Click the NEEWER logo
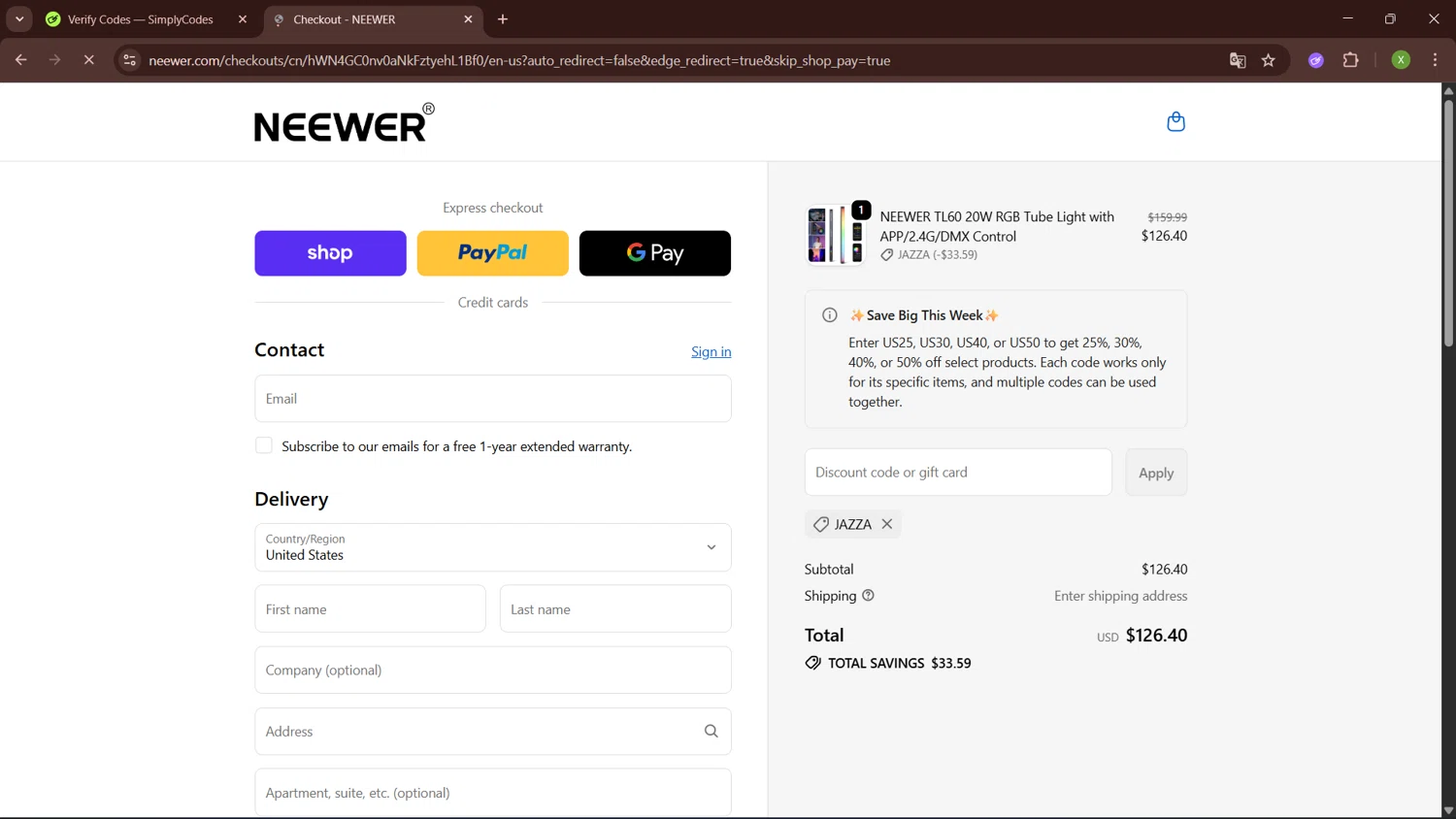 coord(345,122)
